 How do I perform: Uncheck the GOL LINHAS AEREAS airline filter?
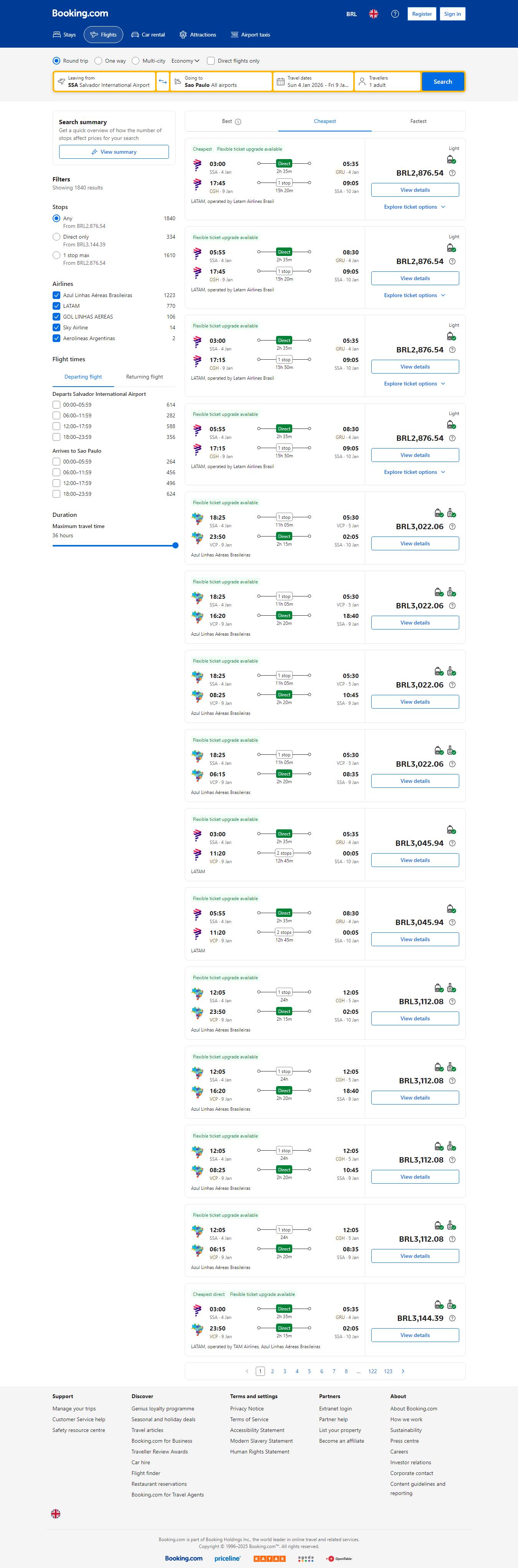pos(56,317)
